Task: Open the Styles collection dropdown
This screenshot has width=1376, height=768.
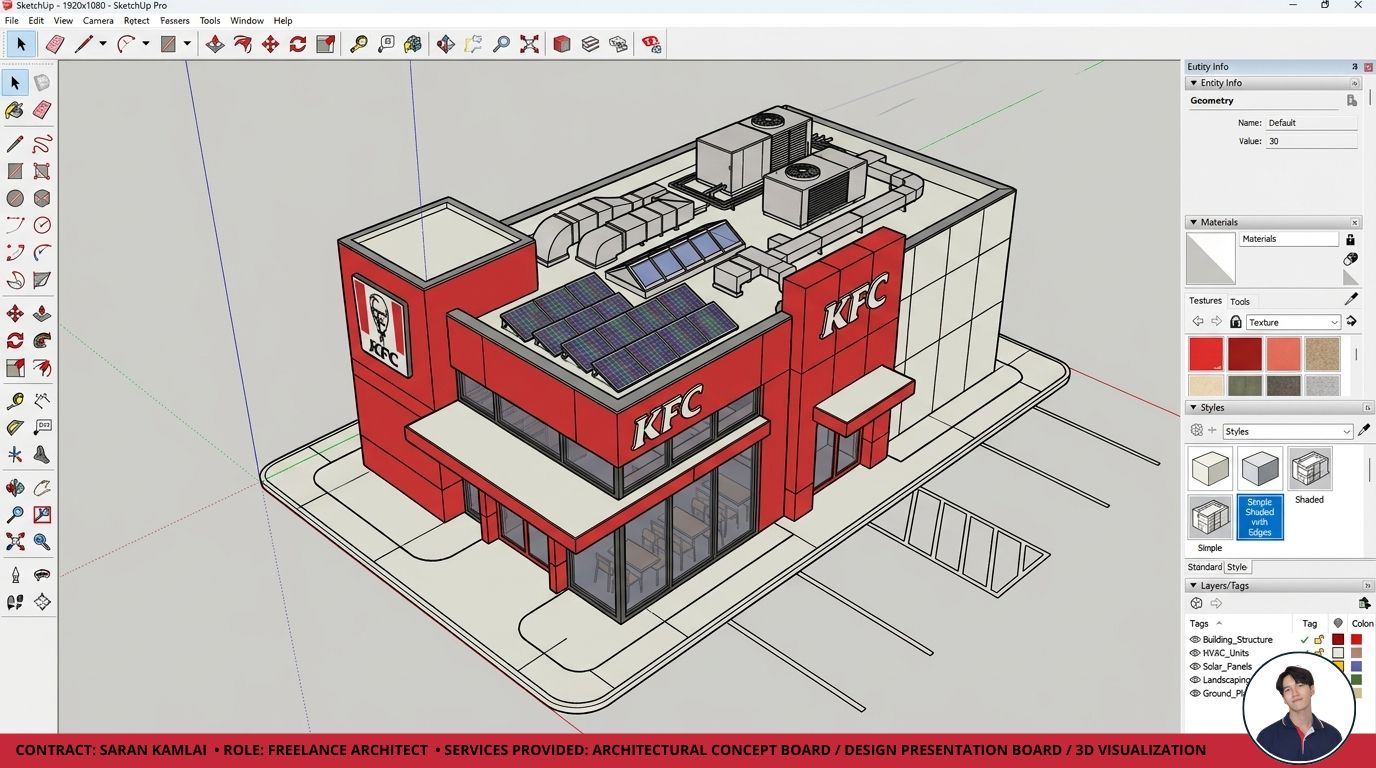Action: click(x=1288, y=431)
